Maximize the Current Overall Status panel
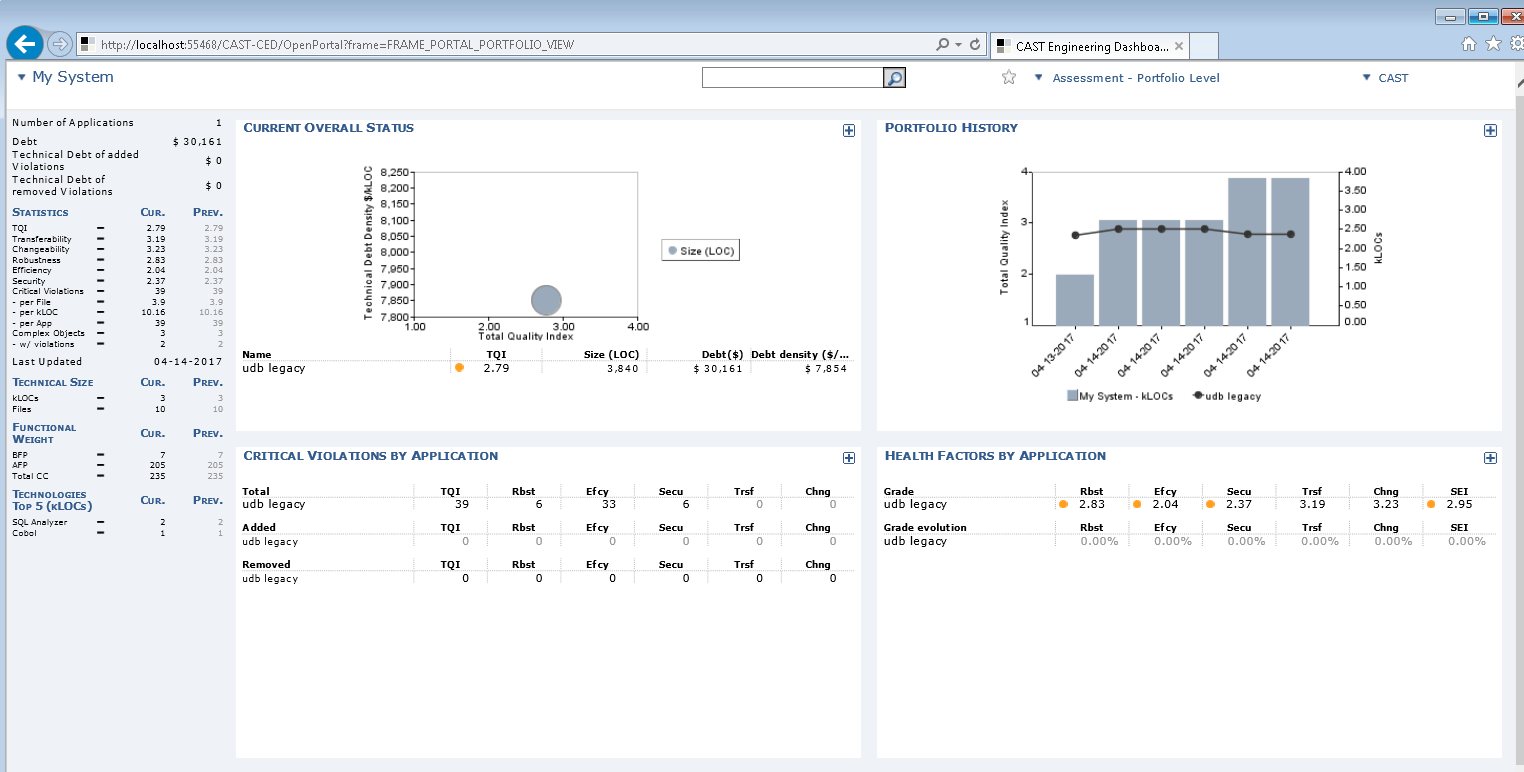The image size is (1524, 772). point(849,131)
